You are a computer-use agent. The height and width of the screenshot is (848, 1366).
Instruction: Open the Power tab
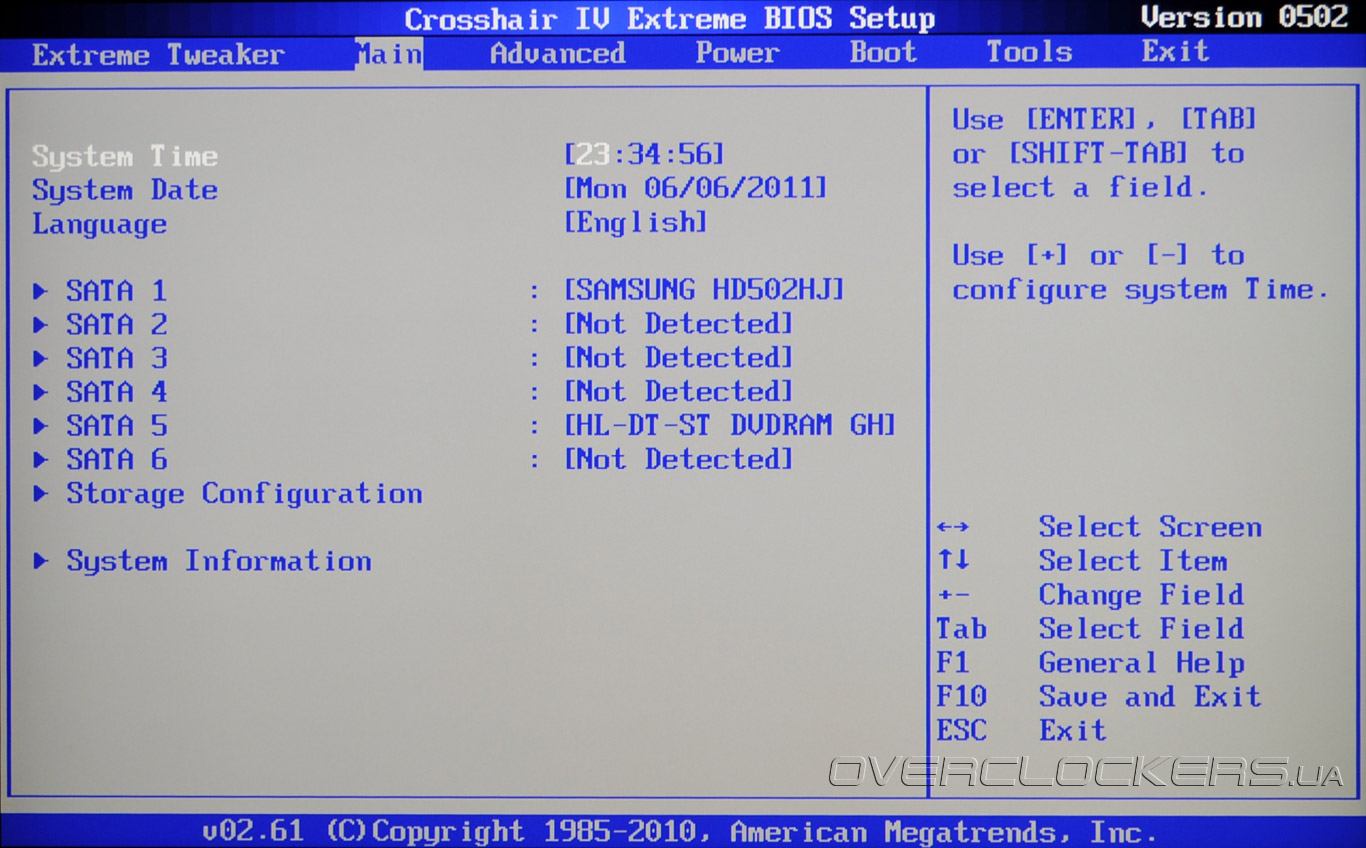(736, 54)
